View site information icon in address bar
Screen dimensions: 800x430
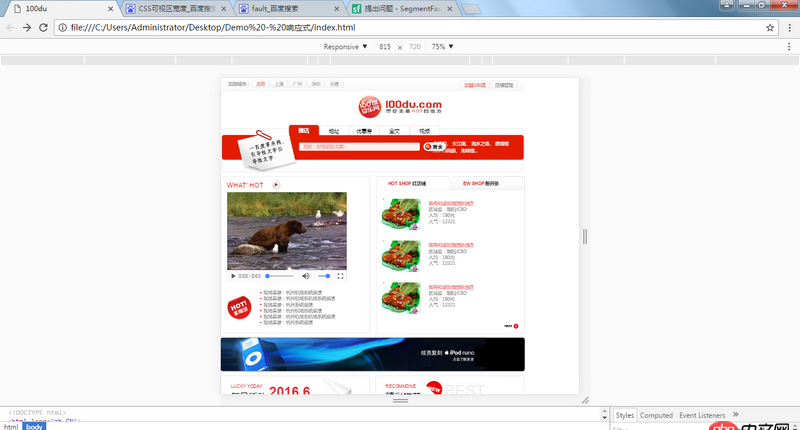(x=62, y=28)
